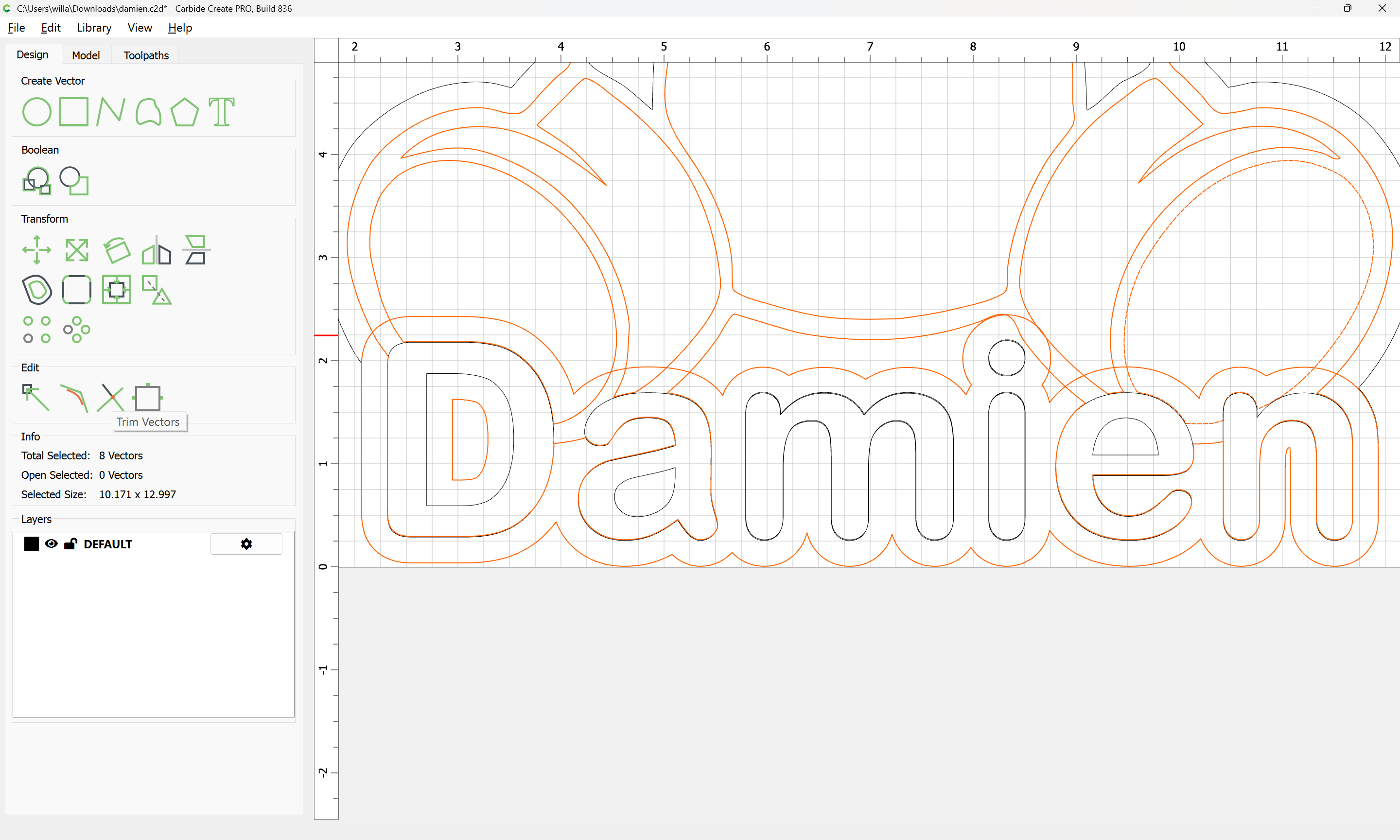Click the DEFAULT layer black color swatch
The image size is (1400, 840).
[x=32, y=544]
